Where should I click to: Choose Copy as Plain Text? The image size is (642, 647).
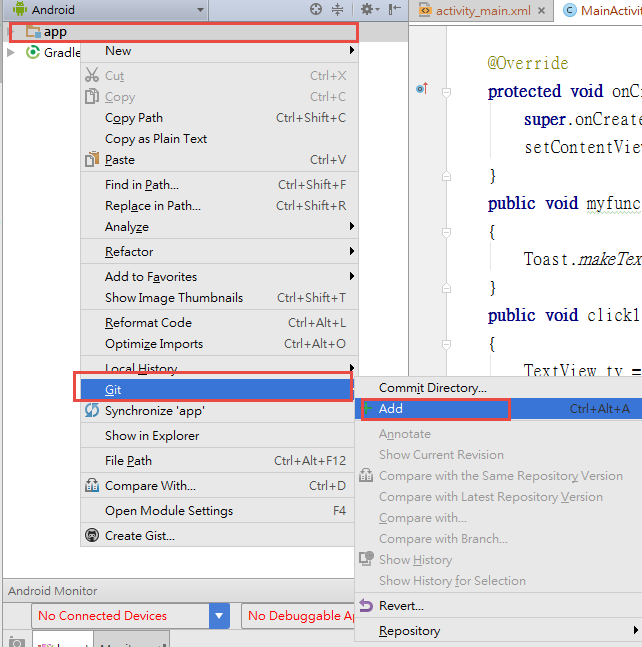tap(219, 139)
